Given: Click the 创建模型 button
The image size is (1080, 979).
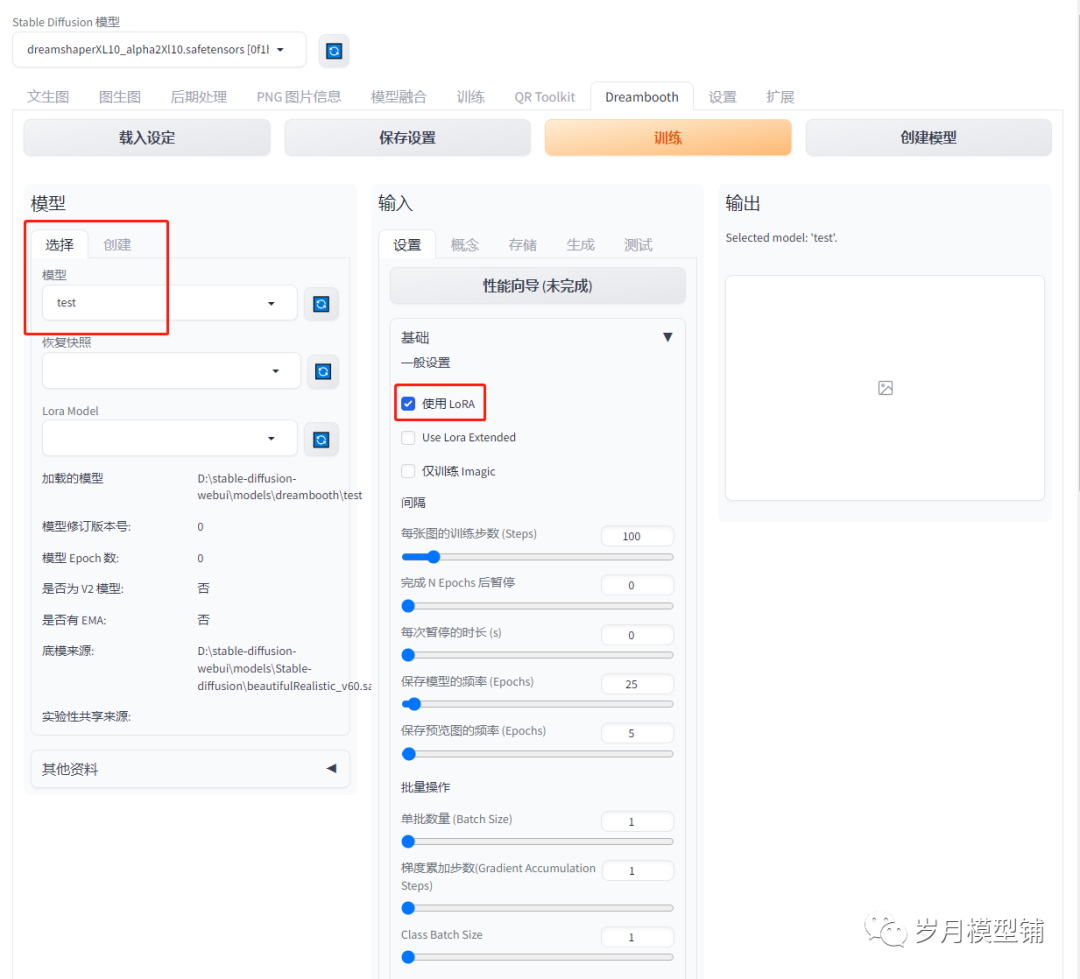Looking at the screenshot, I should [x=928, y=138].
